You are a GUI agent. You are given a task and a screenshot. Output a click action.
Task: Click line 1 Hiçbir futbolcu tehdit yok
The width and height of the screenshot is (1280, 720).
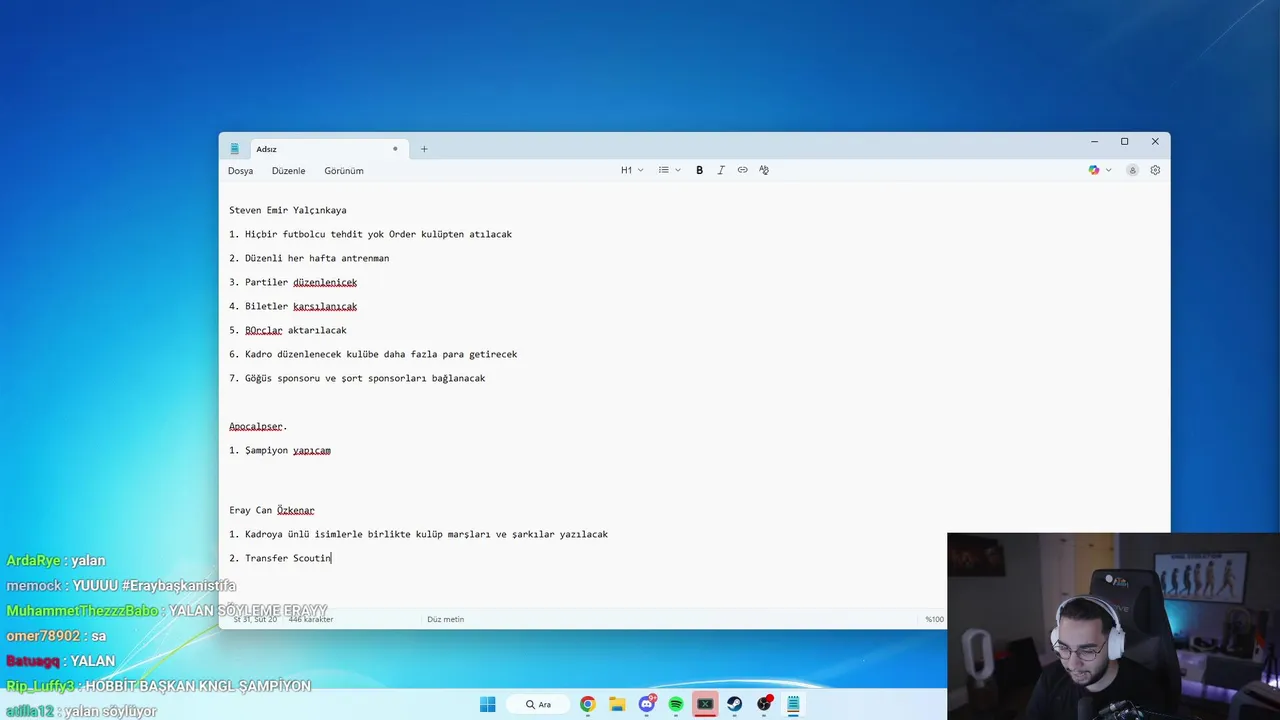click(x=370, y=234)
